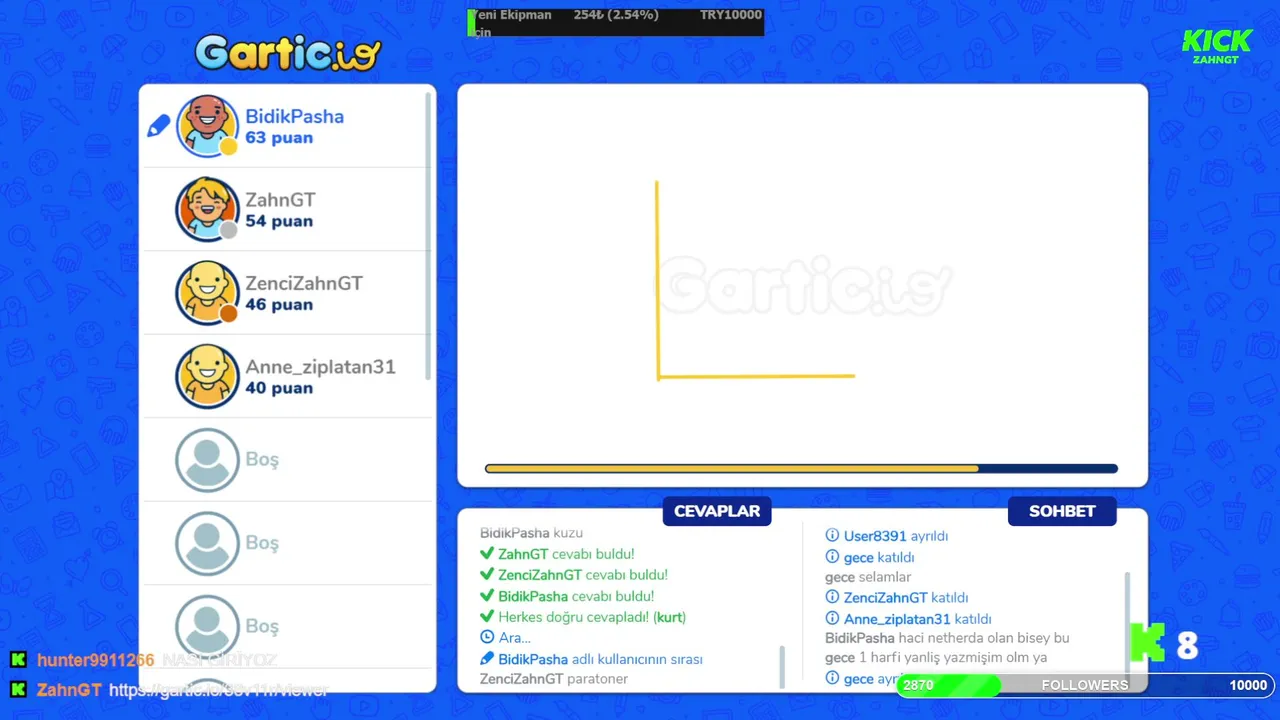Image resolution: width=1280 pixels, height=720 pixels.
Task: Open Anne_ziplatan31's avatar
Action: (208, 376)
